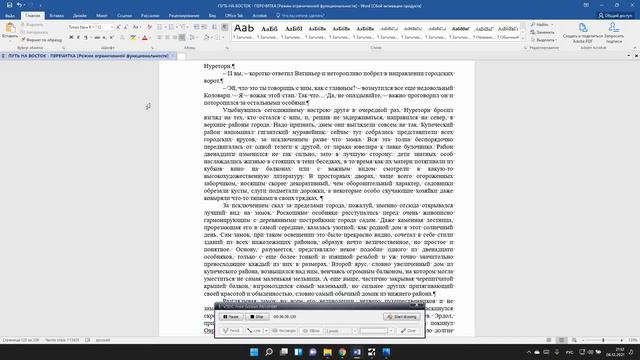Viewport: 640px width, 360px height.
Task: Increase the font size
Action: click(x=118, y=27)
